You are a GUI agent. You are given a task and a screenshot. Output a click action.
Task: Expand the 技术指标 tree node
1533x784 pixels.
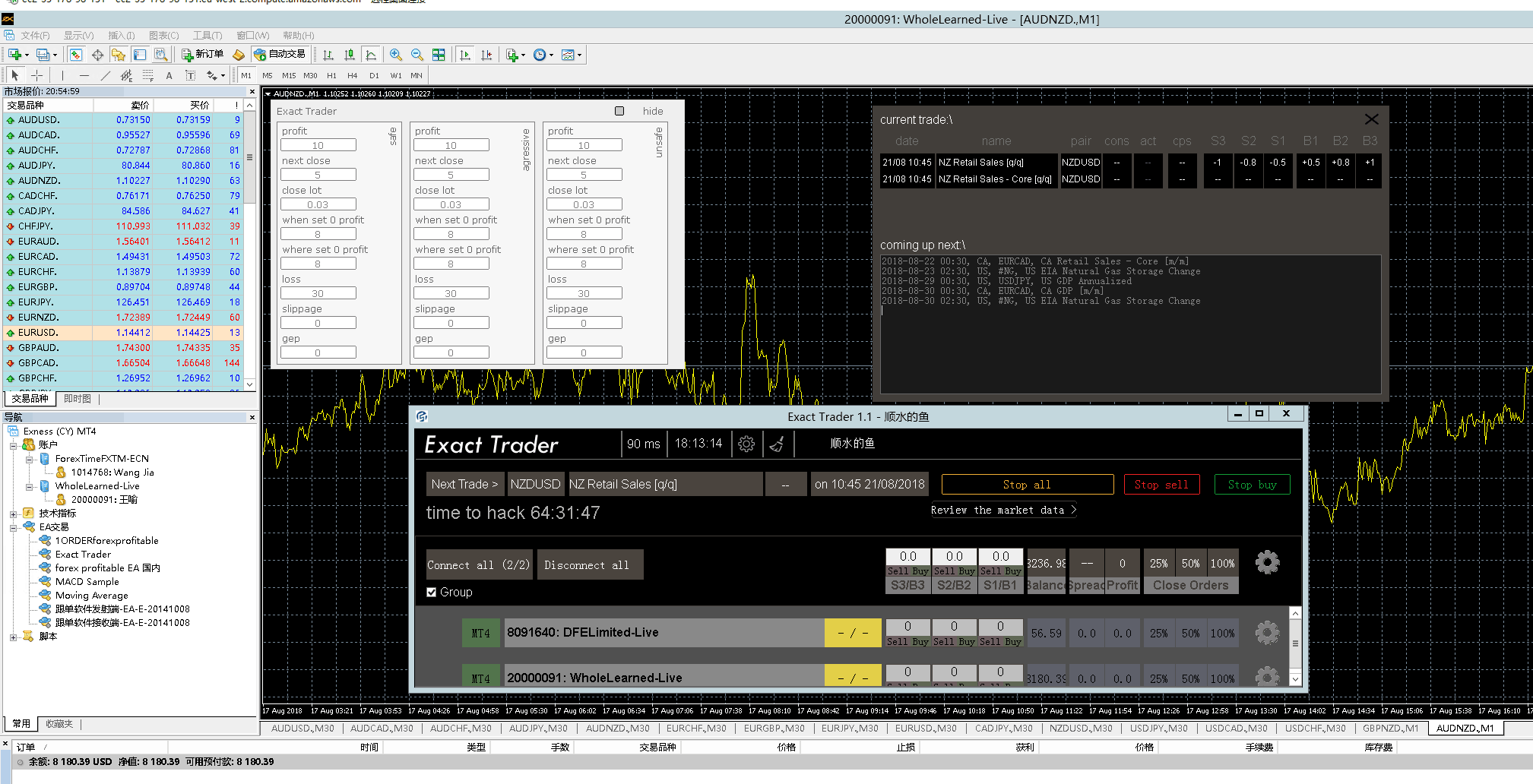coord(14,514)
